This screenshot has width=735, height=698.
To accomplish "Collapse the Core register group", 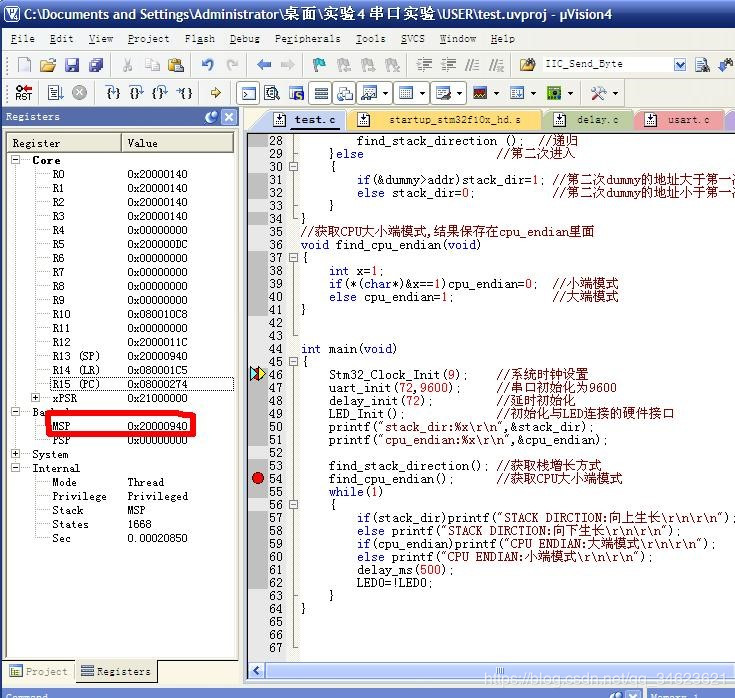I will click(17, 160).
